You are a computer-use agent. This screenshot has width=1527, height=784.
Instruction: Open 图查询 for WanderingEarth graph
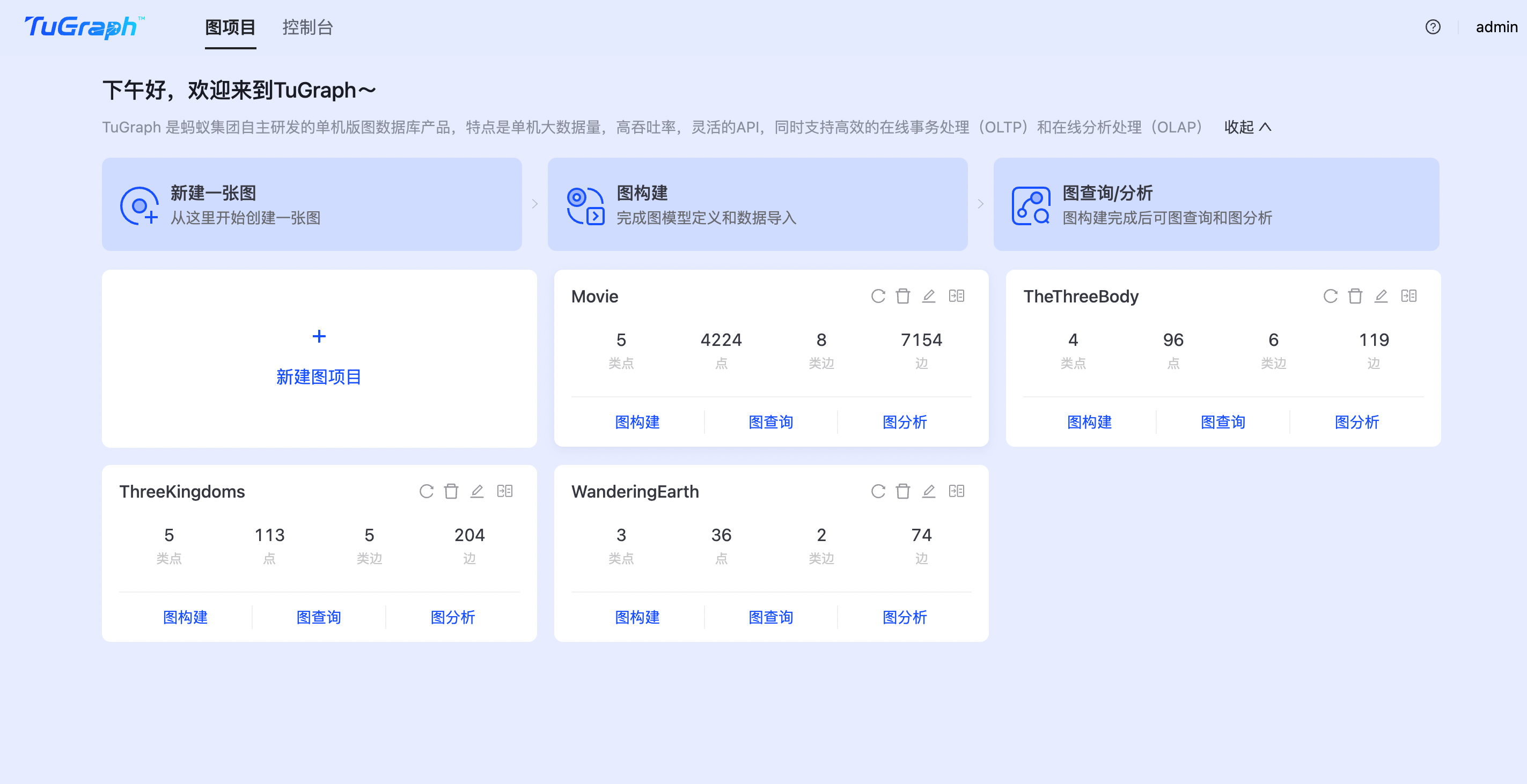[771, 617]
